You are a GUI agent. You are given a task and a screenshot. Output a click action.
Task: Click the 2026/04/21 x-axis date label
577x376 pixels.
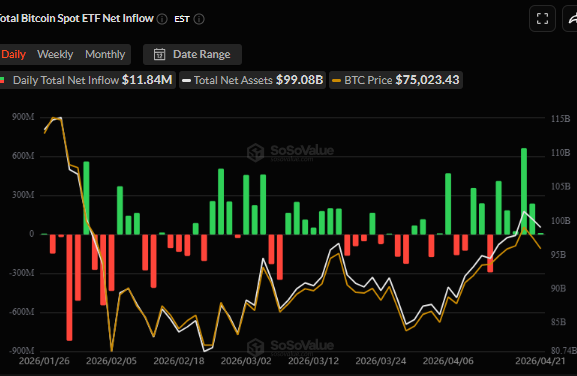click(540, 361)
